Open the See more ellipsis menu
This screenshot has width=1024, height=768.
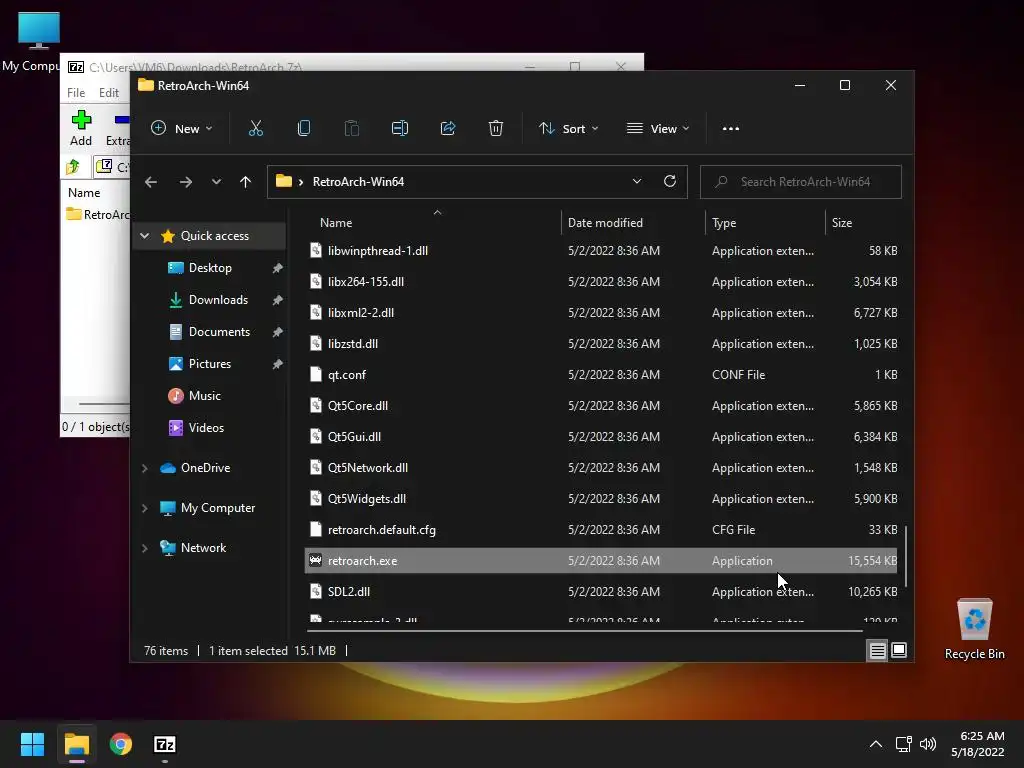731,129
